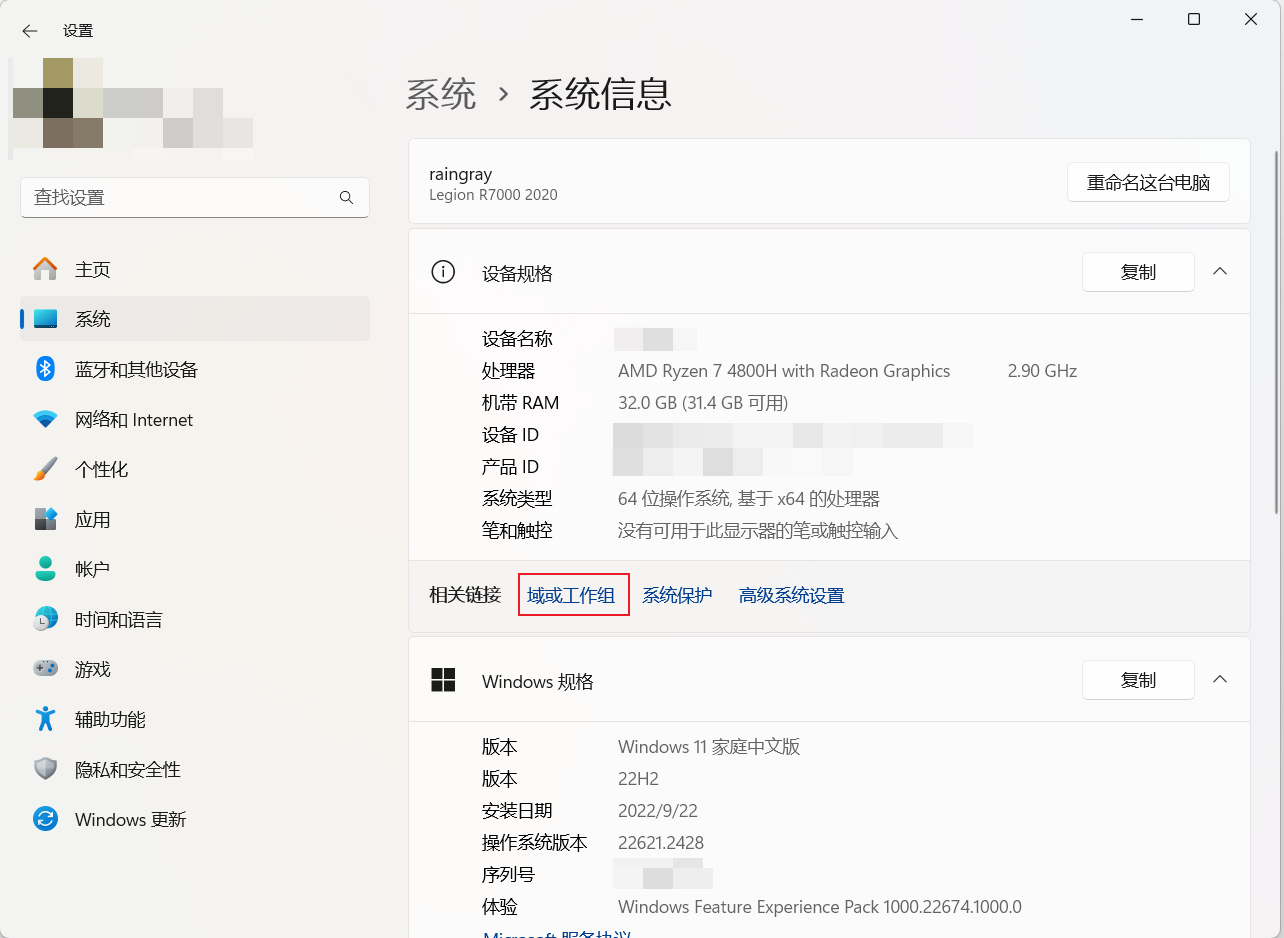Click the 系统 breadcrumb in the heading
This screenshot has height=938, width=1284.
pos(441,94)
